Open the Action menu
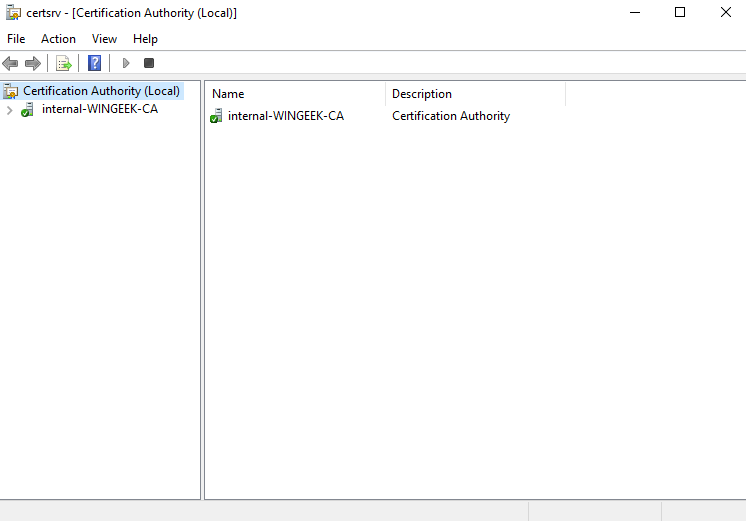 point(58,39)
